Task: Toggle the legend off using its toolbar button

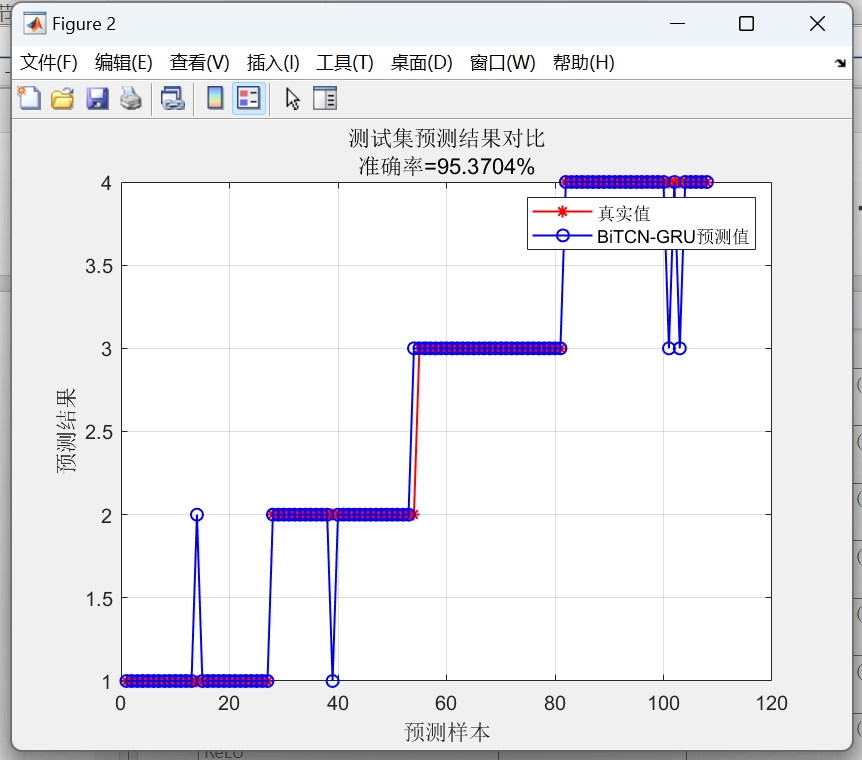Action: click(246, 98)
